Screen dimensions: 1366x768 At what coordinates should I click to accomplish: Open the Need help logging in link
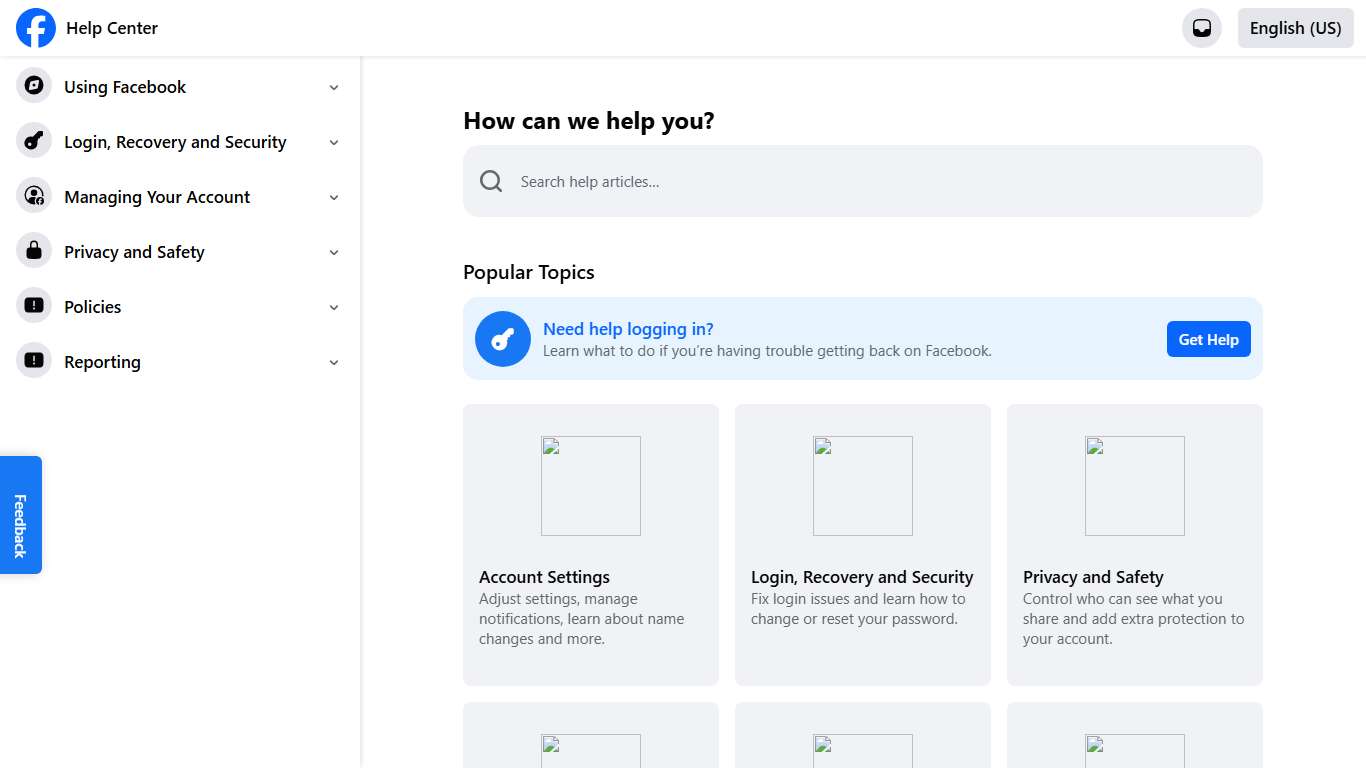click(x=628, y=328)
